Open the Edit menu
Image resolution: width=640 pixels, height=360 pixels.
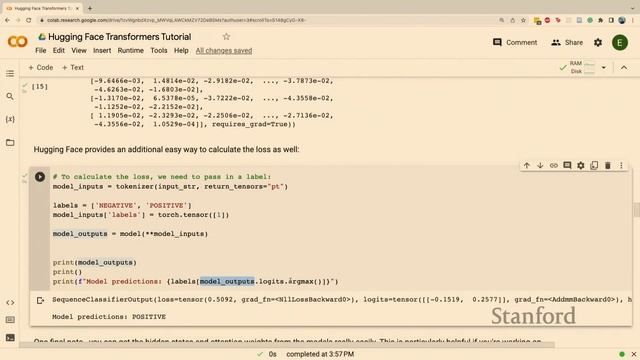pos(59,51)
